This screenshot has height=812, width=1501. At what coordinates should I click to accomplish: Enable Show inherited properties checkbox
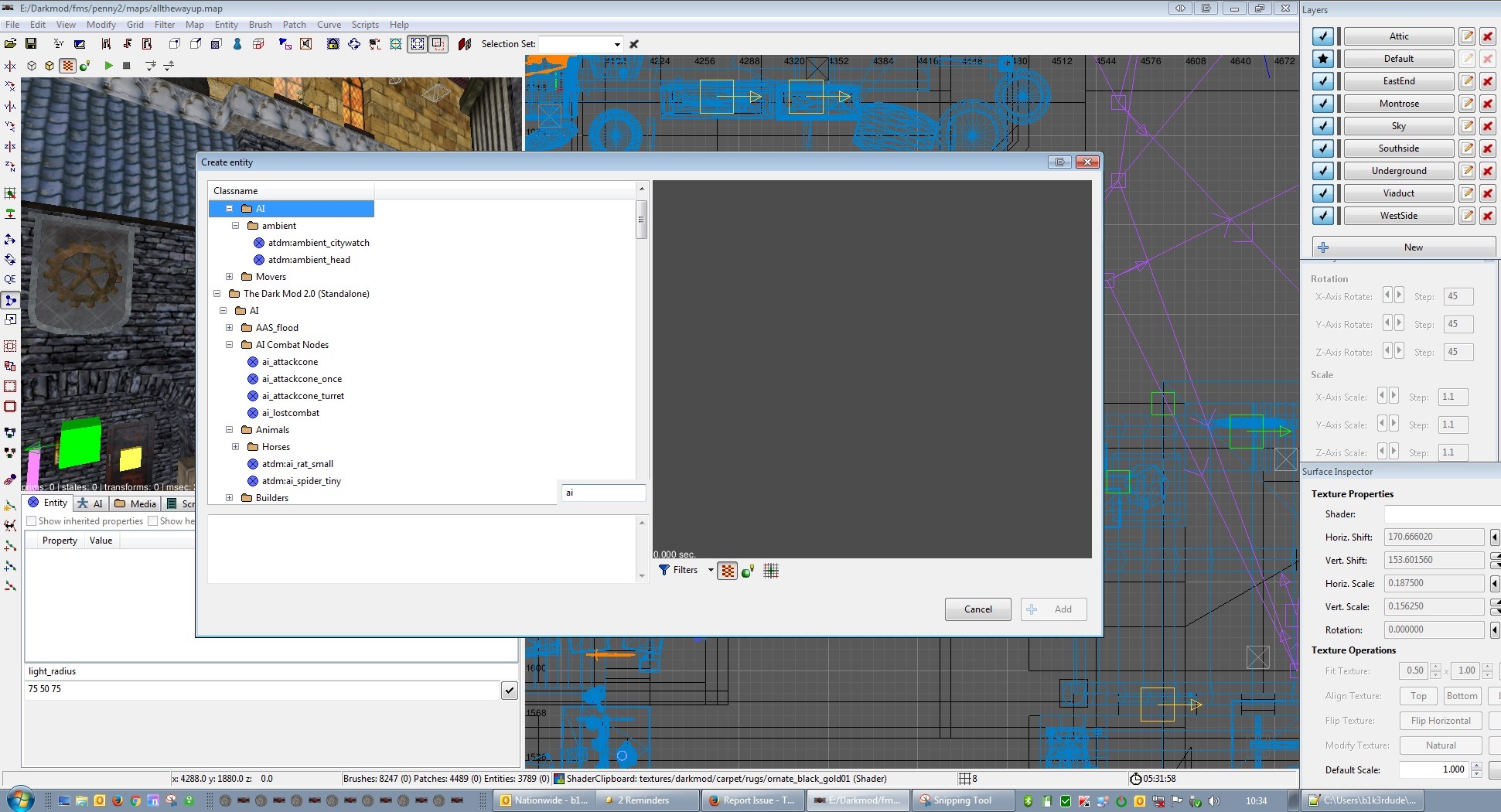[32, 521]
